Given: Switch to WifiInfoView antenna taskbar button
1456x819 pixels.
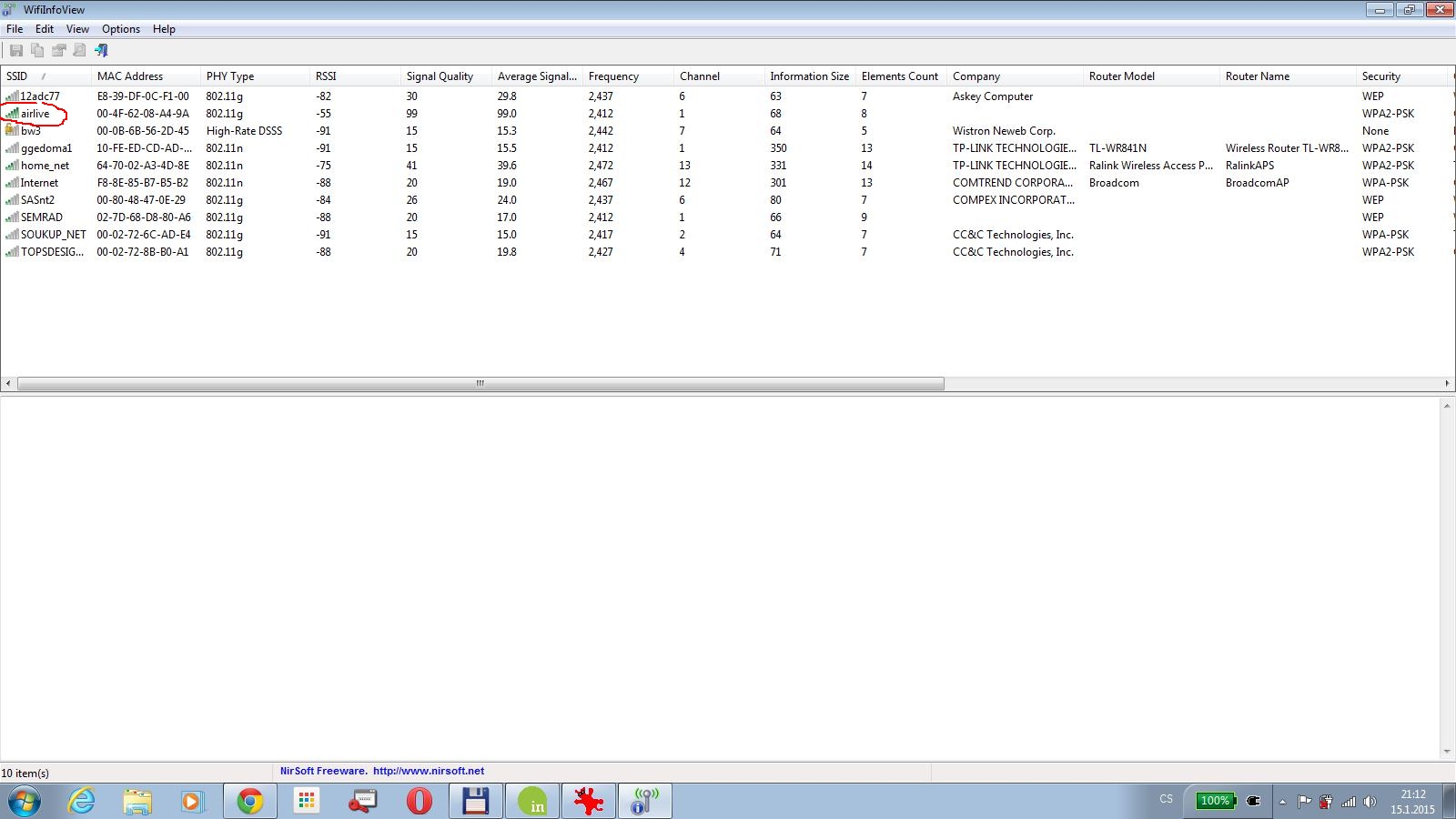Looking at the screenshot, I should point(644,802).
